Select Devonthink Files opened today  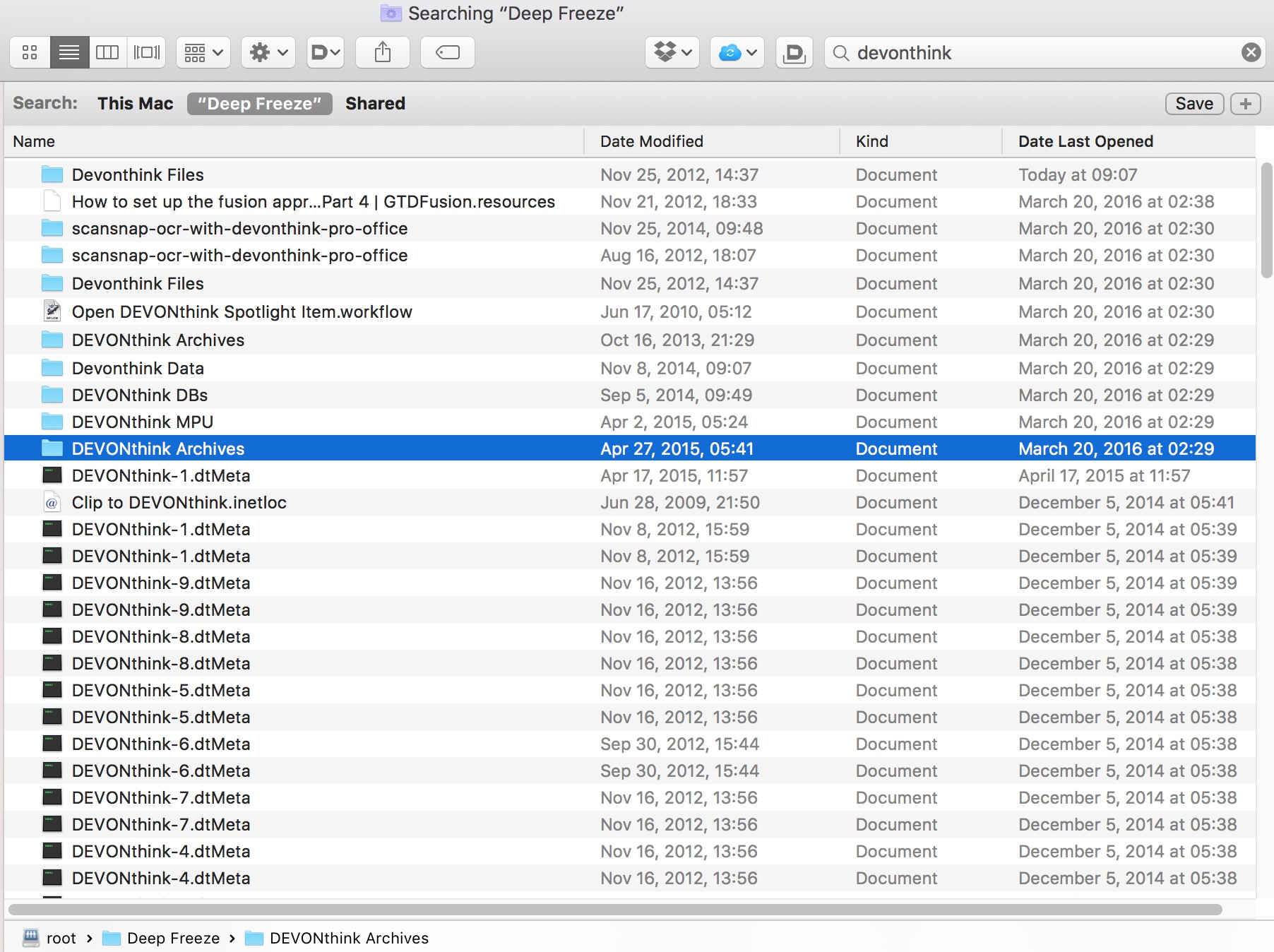pyautogui.click(x=630, y=174)
